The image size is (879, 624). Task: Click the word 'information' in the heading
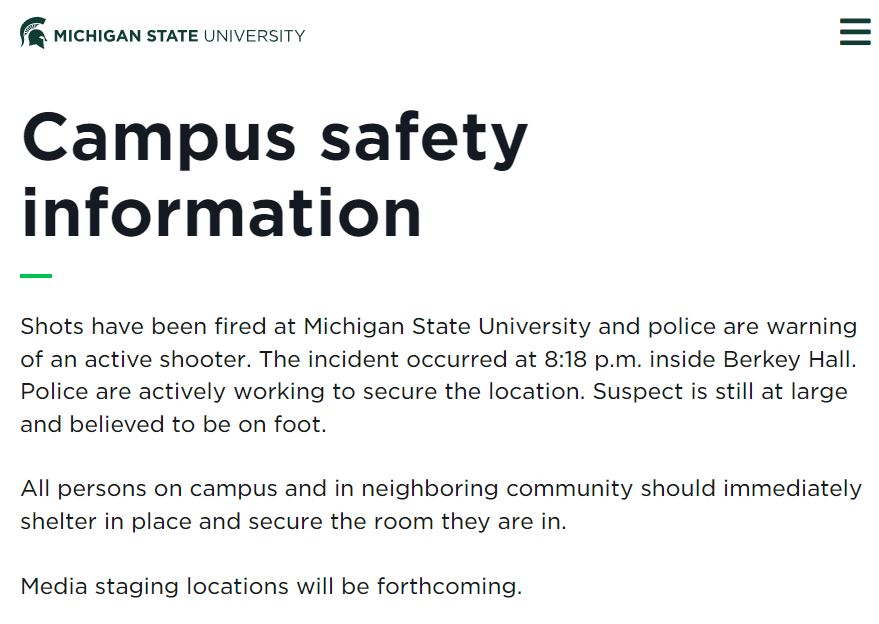(x=221, y=213)
